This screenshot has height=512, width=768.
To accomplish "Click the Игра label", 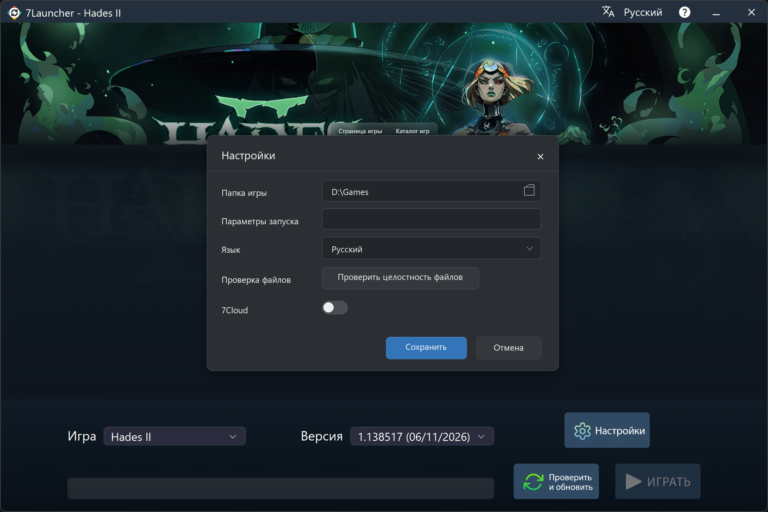I will coord(82,436).
